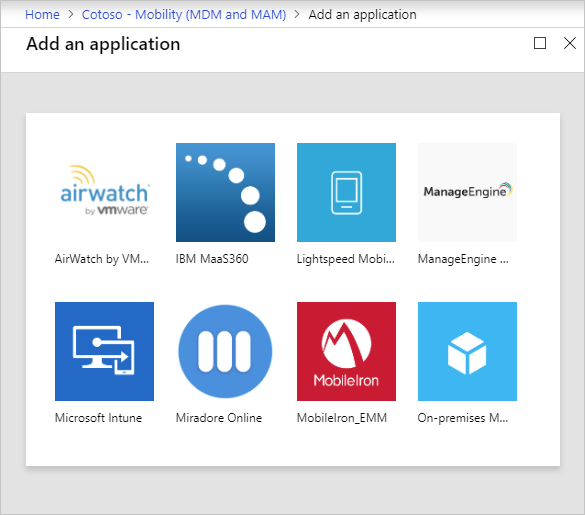Image resolution: width=585 pixels, height=515 pixels.
Task: Click the 'Microsoft Intune' label text
Action: point(98,418)
